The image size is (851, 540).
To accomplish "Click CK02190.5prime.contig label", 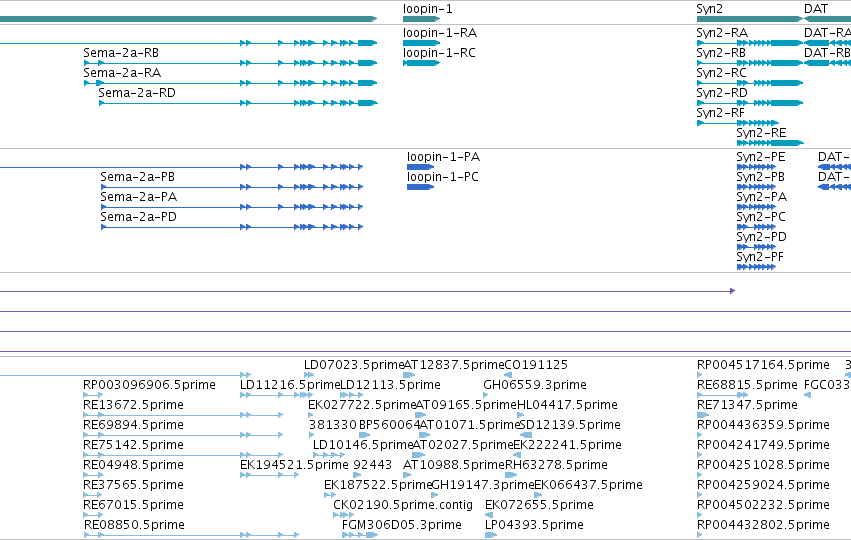I will pos(403,505).
